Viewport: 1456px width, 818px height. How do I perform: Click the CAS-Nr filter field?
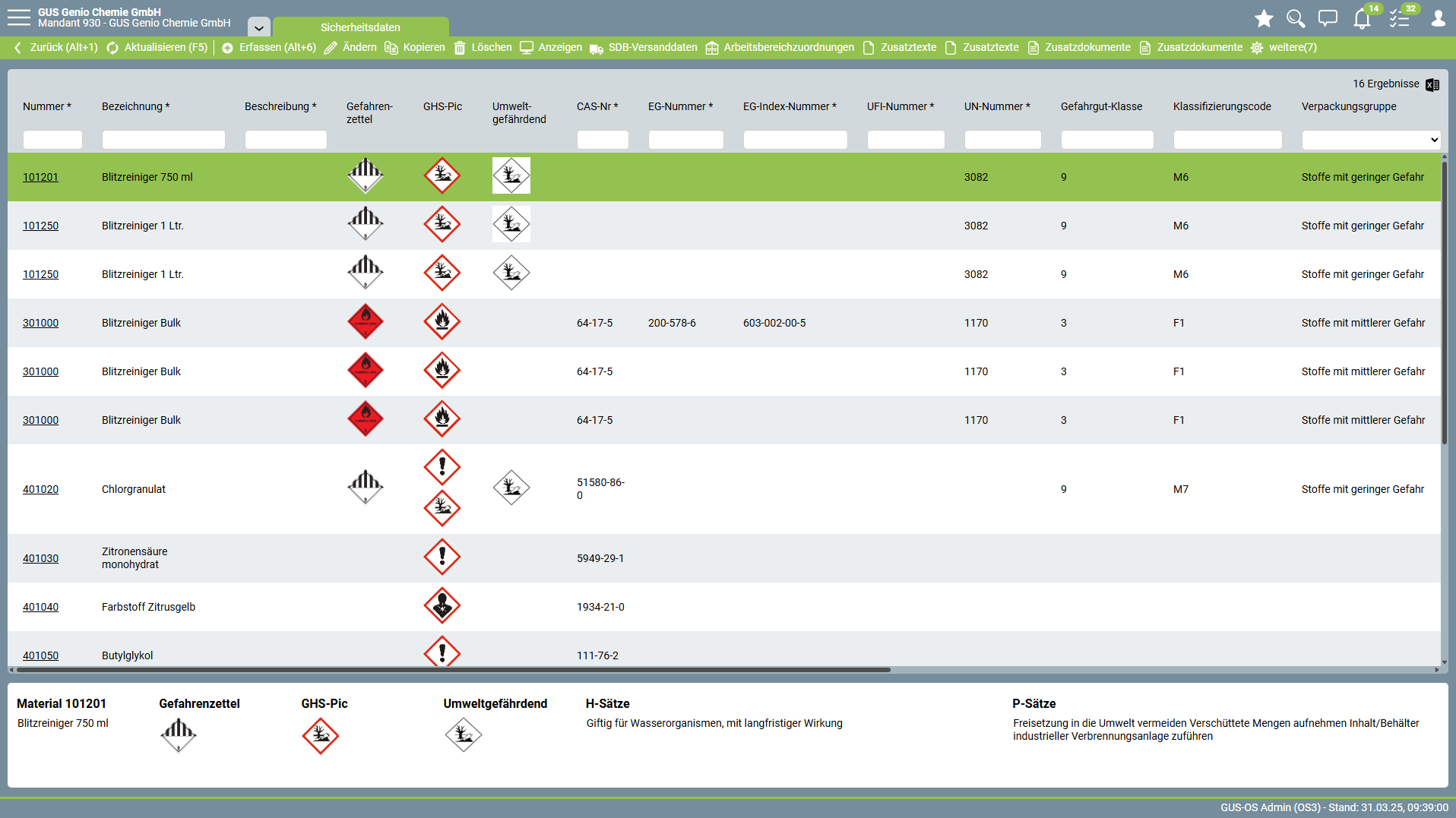[x=603, y=140]
